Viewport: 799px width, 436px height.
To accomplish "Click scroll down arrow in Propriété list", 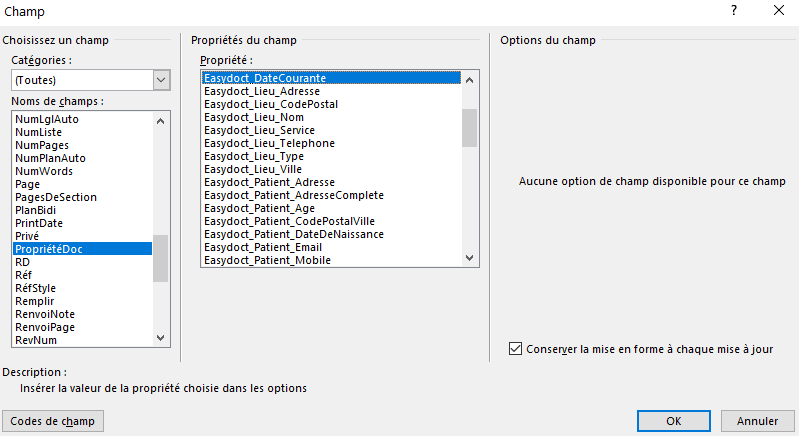I will coord(470,259).
